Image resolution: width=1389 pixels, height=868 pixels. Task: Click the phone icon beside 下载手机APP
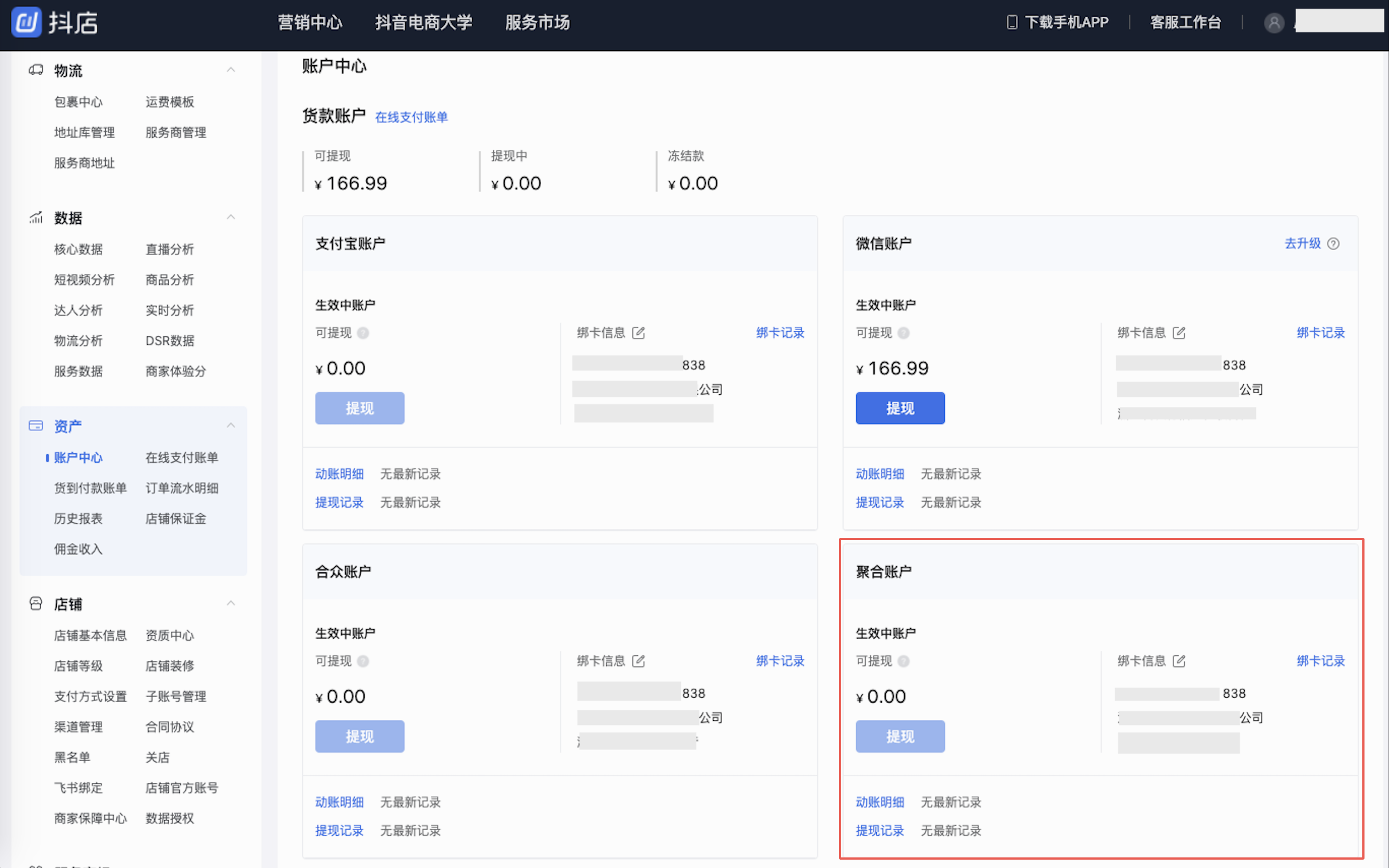point(1012,22)
